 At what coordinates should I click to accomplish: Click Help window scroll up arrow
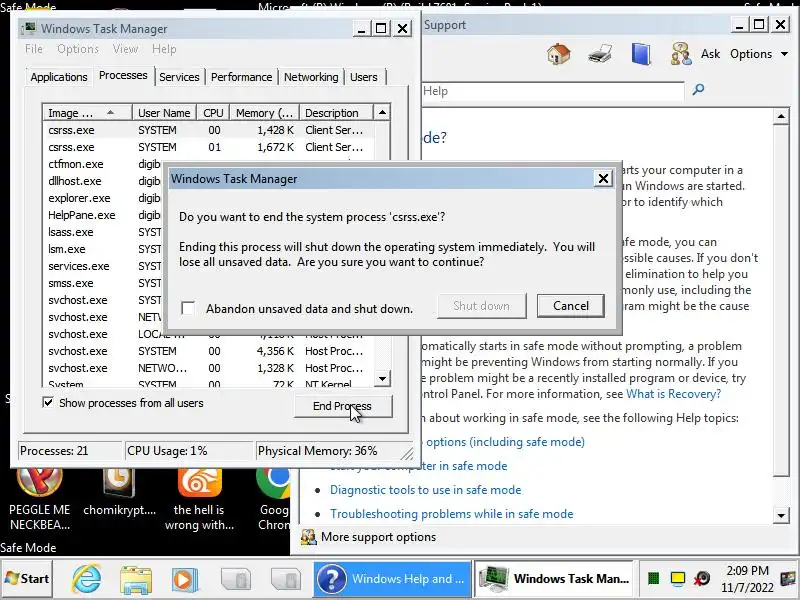click(x=781, y=116)
